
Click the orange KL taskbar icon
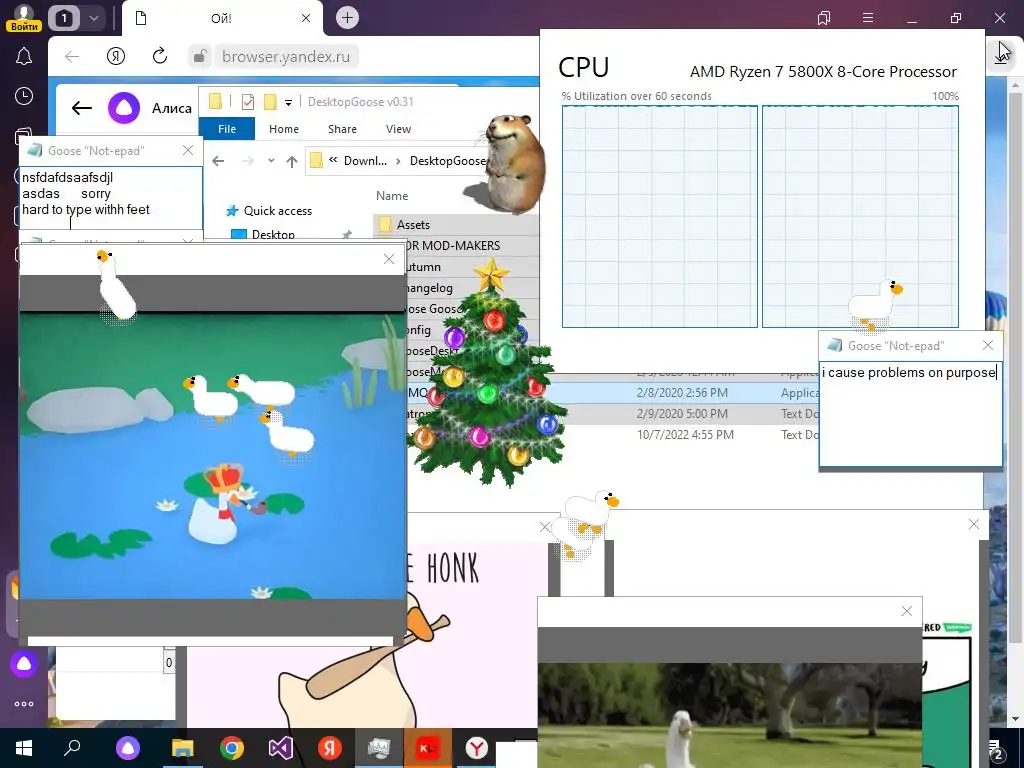click(x=428, y=748)
